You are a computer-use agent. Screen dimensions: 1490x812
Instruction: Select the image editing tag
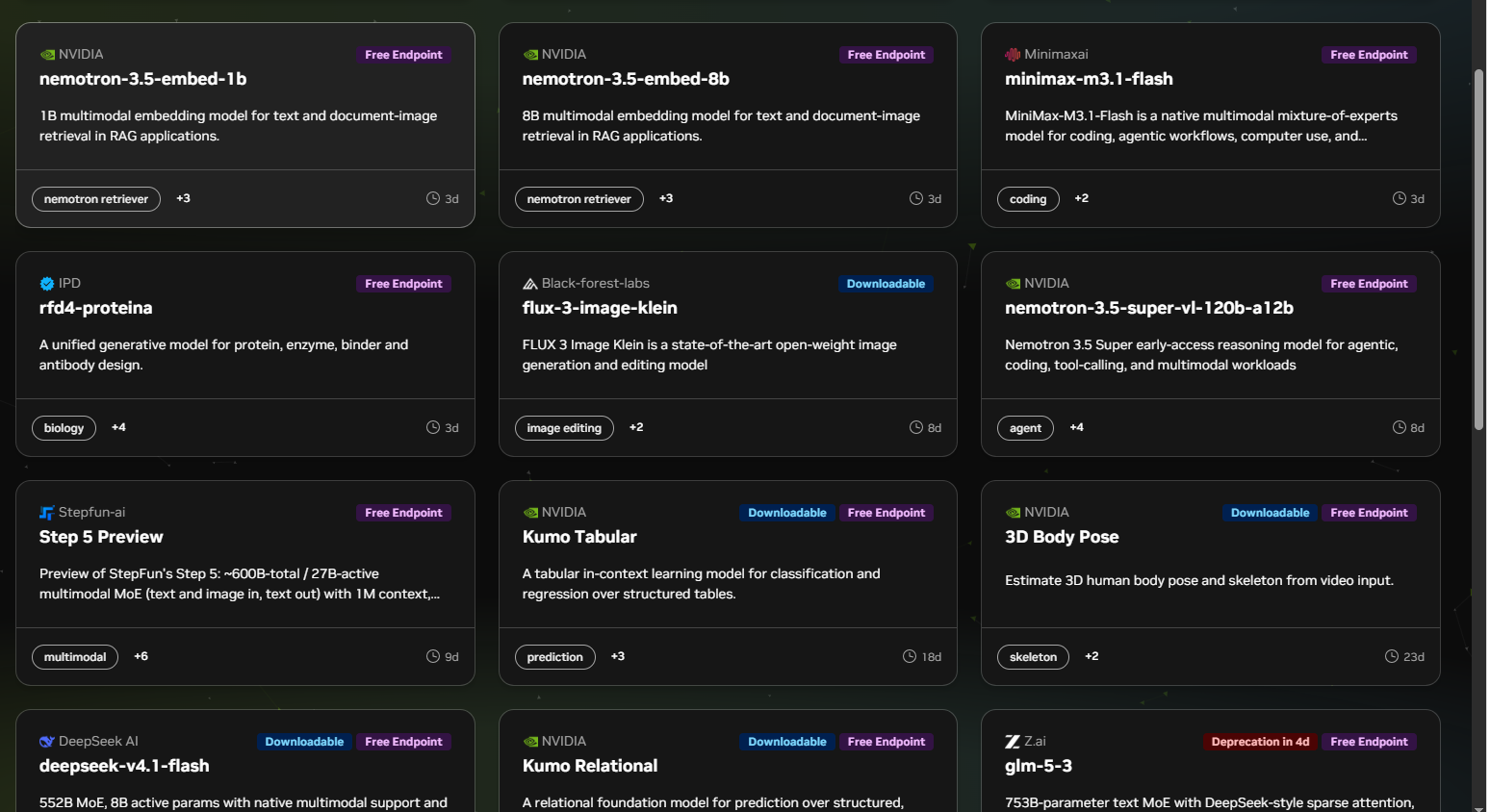(x=564, y=428)
